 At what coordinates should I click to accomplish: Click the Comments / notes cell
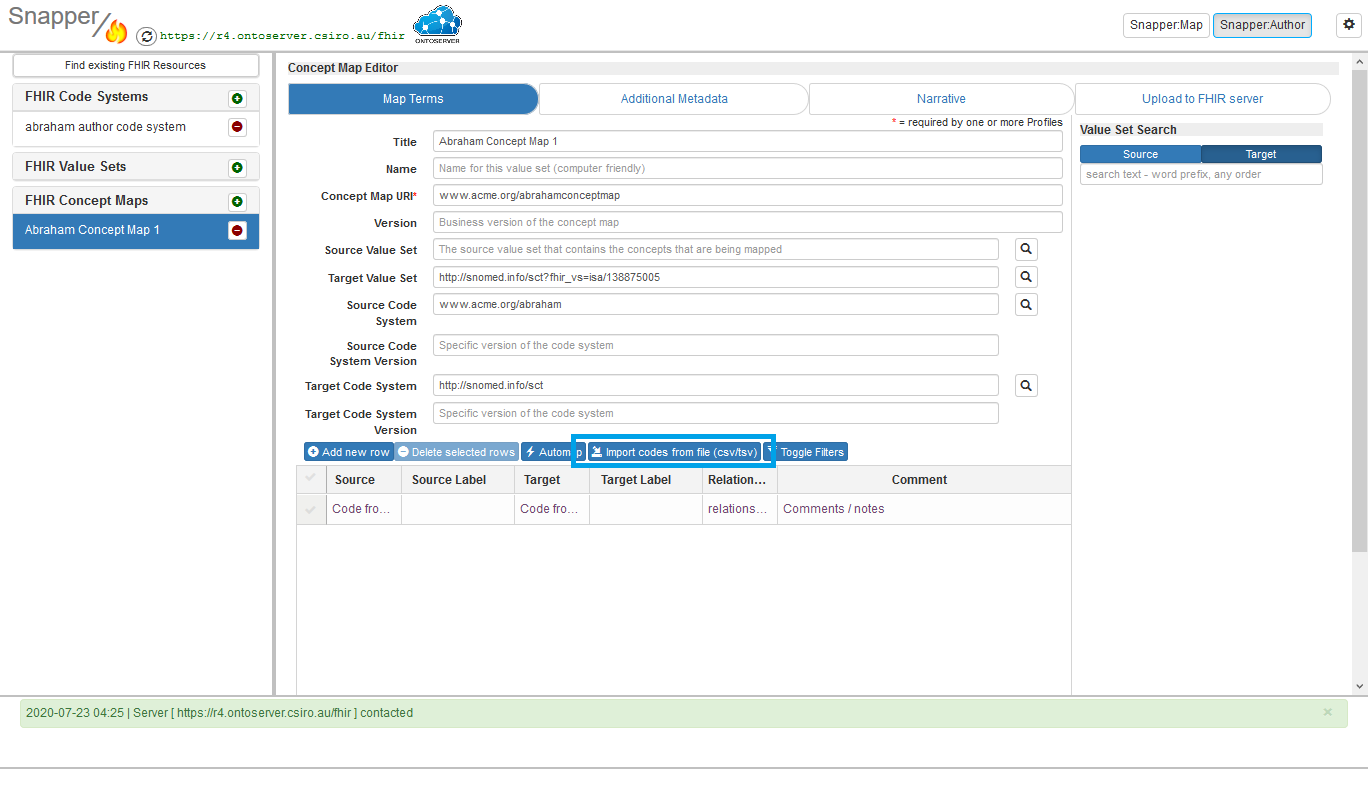924,509
